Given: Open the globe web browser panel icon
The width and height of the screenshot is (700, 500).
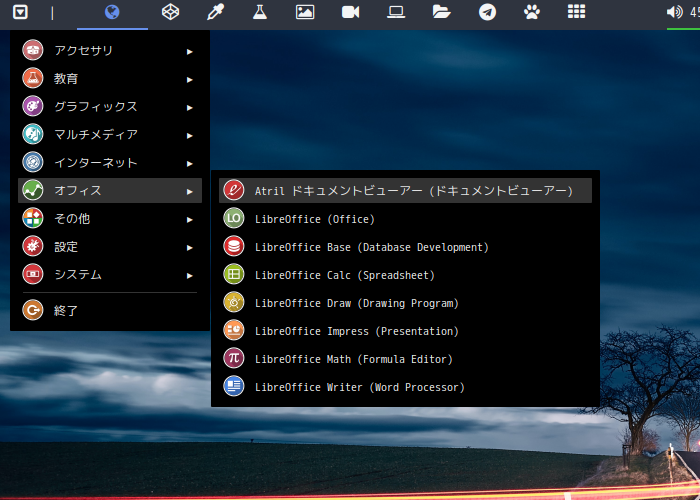Looking at the screenshot, I should tap(112, 12).
